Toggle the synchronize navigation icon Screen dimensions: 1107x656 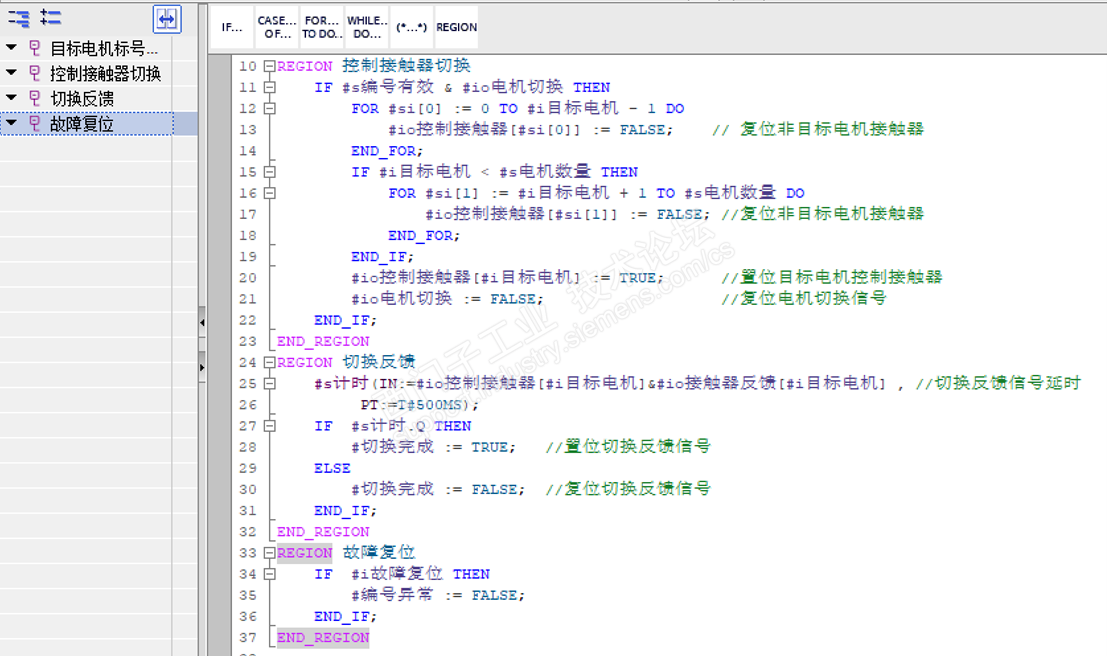167,19
